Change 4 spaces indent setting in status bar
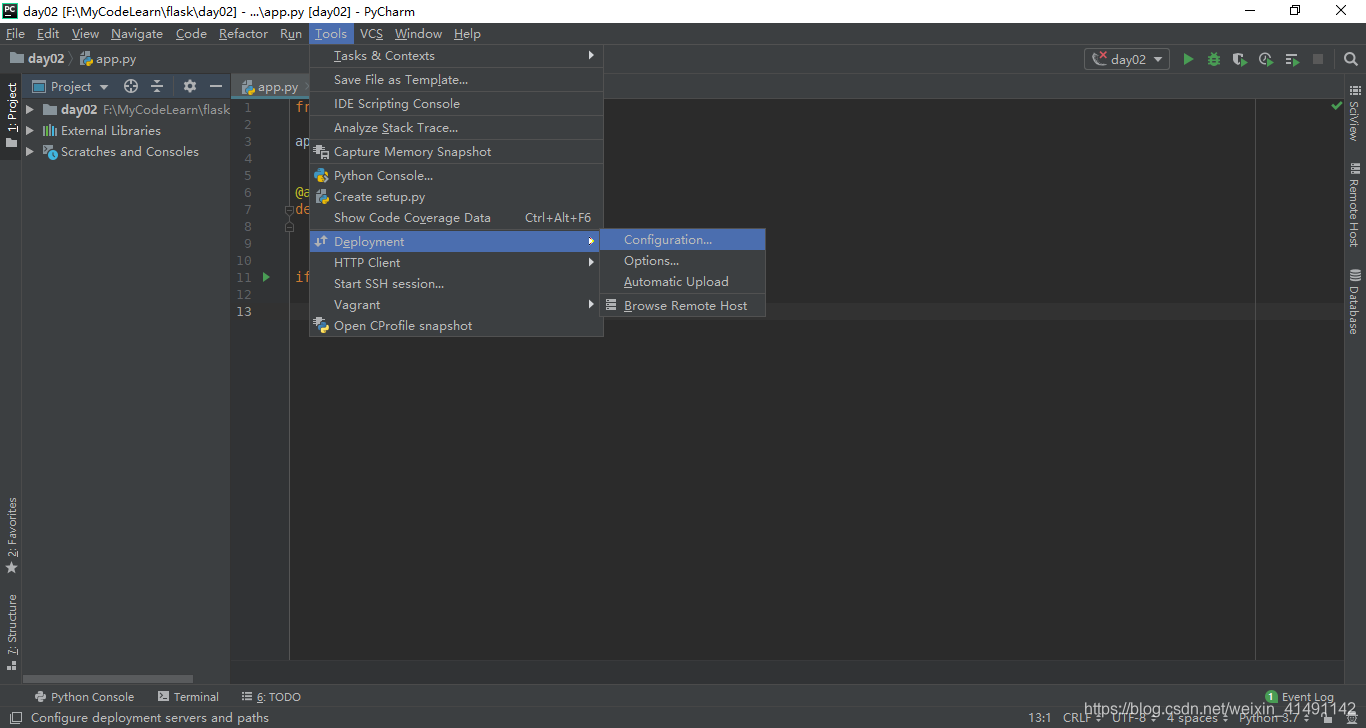1366x728 pixels. tap(1198, 717)
